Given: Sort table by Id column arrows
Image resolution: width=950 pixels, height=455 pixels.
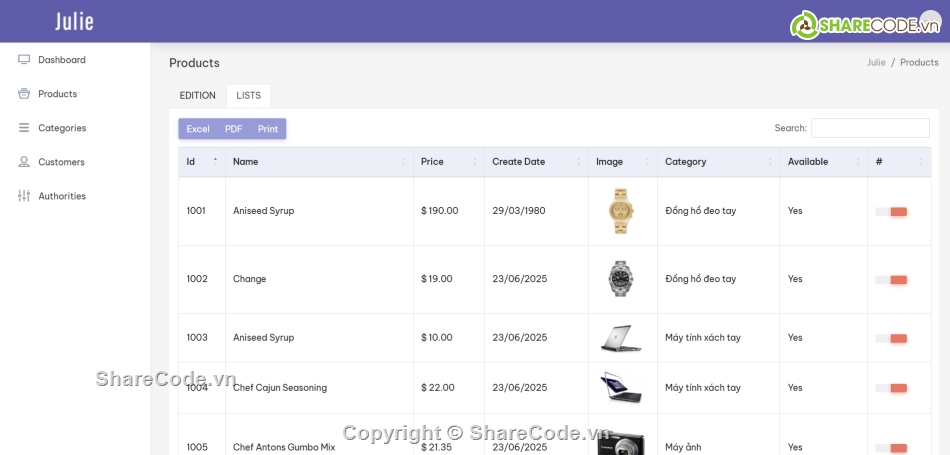Looking at the screenshot, I should (215, 162).
